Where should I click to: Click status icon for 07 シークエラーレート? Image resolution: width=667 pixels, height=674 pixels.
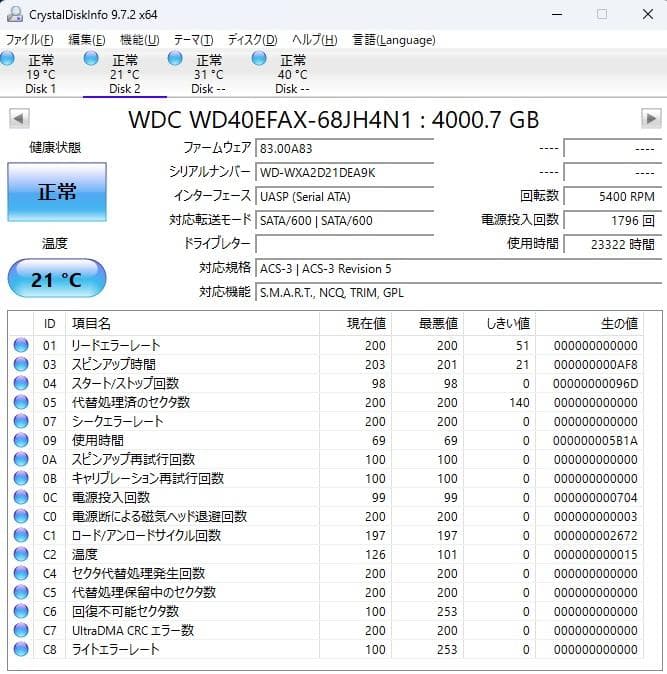[x=21, y=421]
